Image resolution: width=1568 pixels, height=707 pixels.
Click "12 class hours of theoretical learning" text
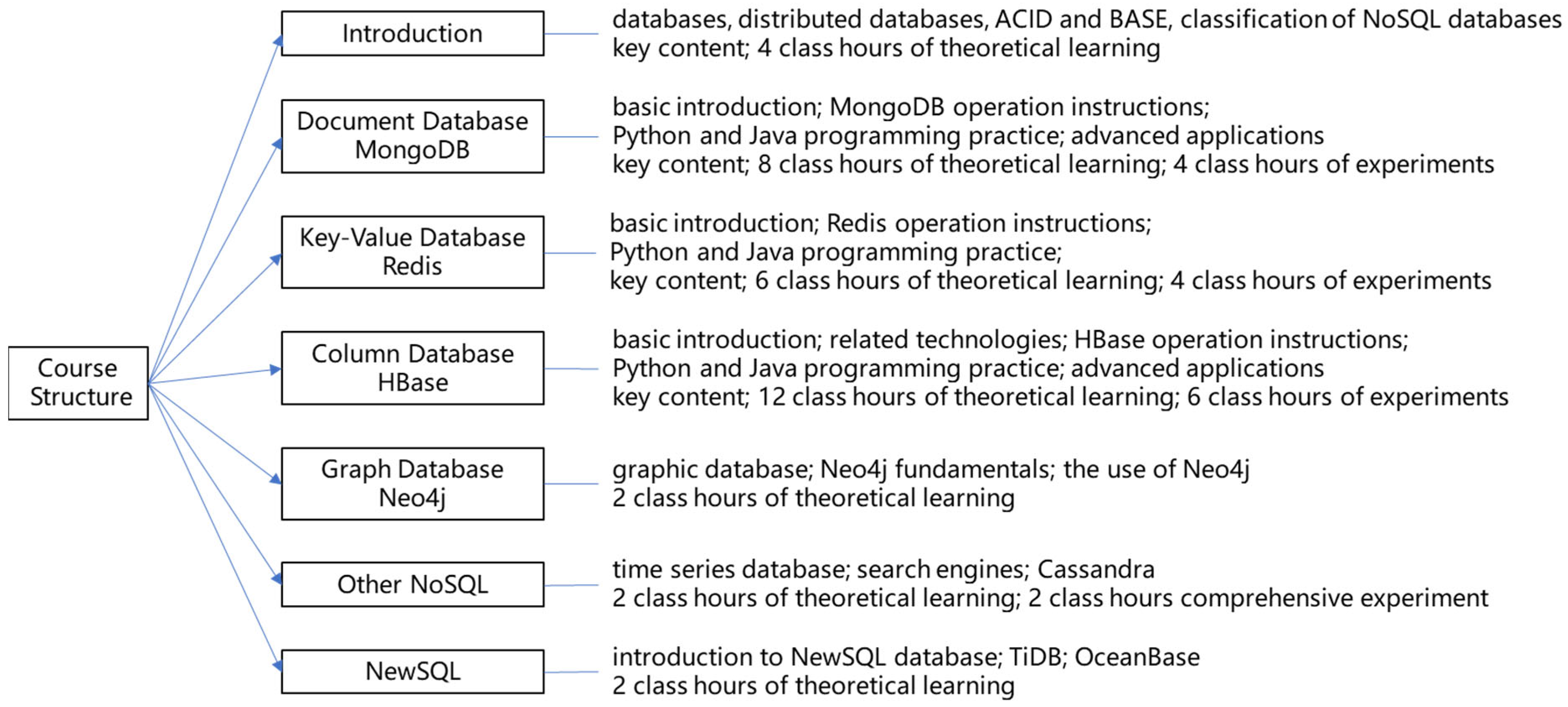point(967,397)
